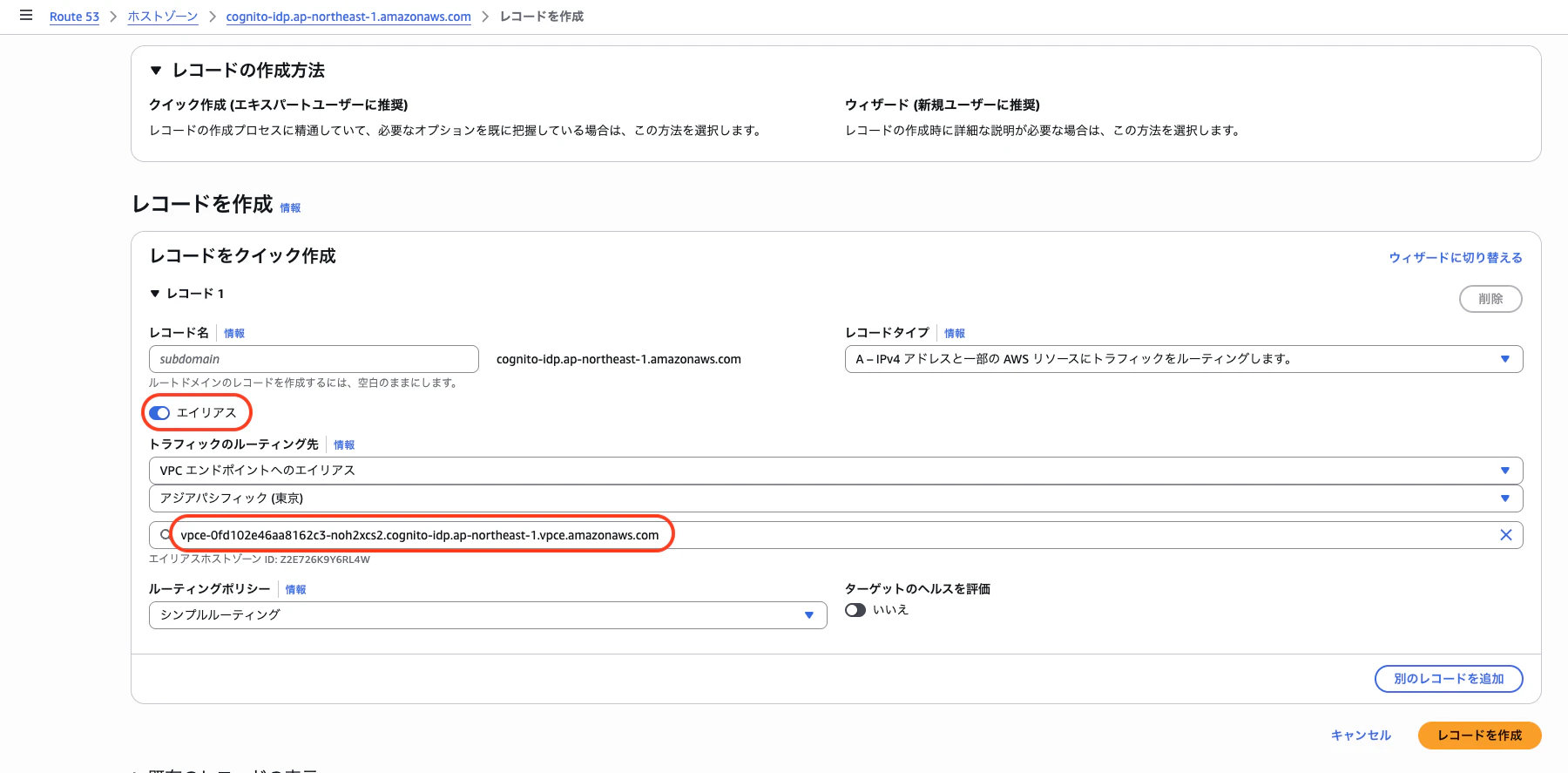Click 情報 link next to レコードタイプ
Image resolution: width=1568 pixels, height=773 pixels.
click(955, 333)
